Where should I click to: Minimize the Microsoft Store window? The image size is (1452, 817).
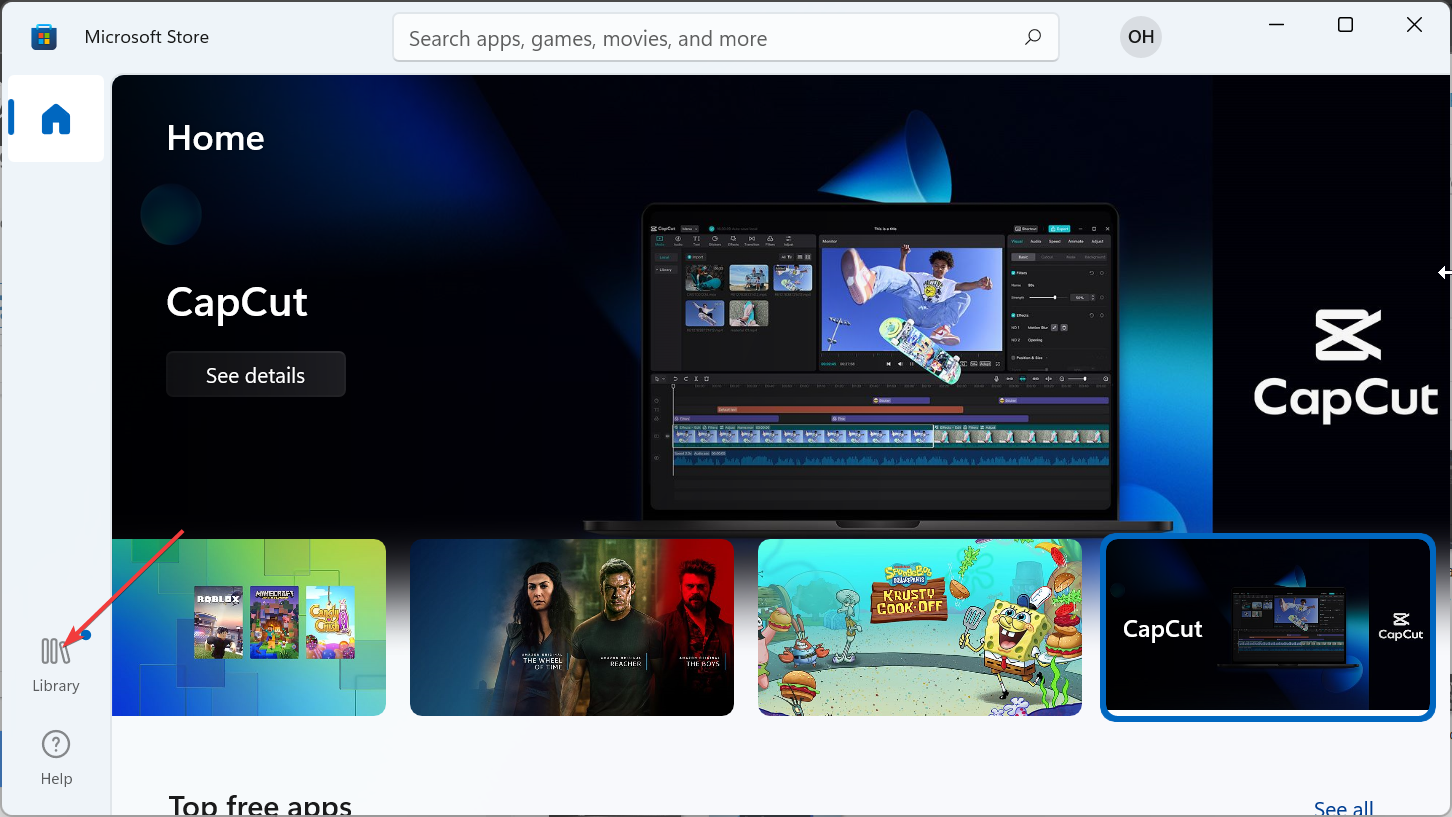click(x=1277, y=25)
